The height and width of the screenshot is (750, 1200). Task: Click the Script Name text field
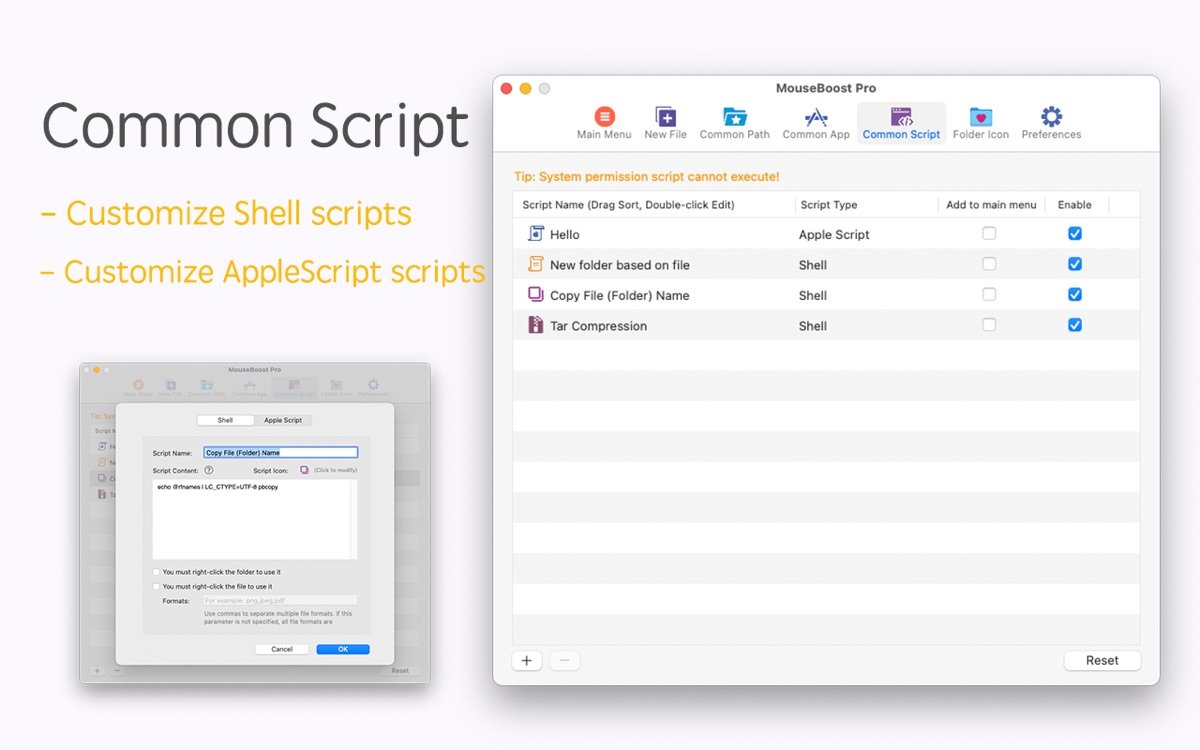[280, 453]
